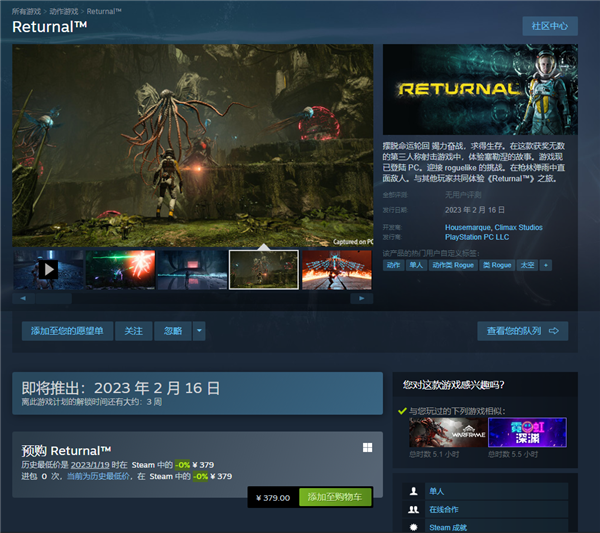Open the 社区中心 community hub
The width and height of the screenshot is (600, 533).
click(550, 26)
